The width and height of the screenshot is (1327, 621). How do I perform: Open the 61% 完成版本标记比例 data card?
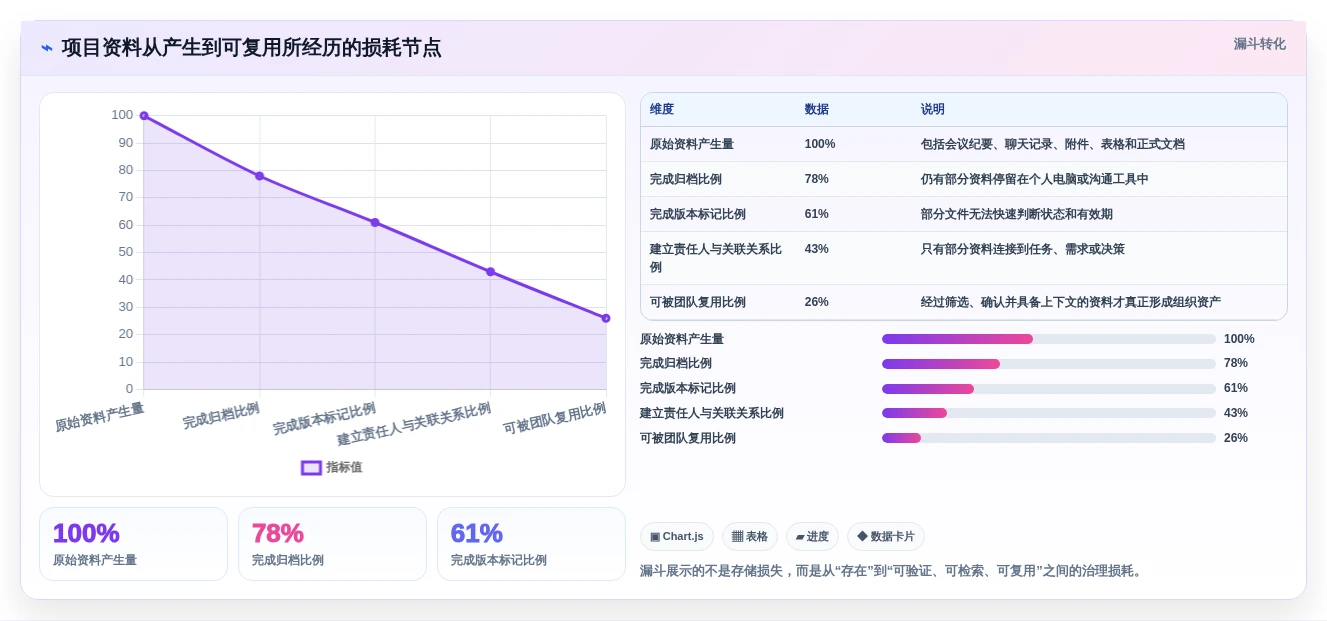pyautogui.click(x=531, y=544)
